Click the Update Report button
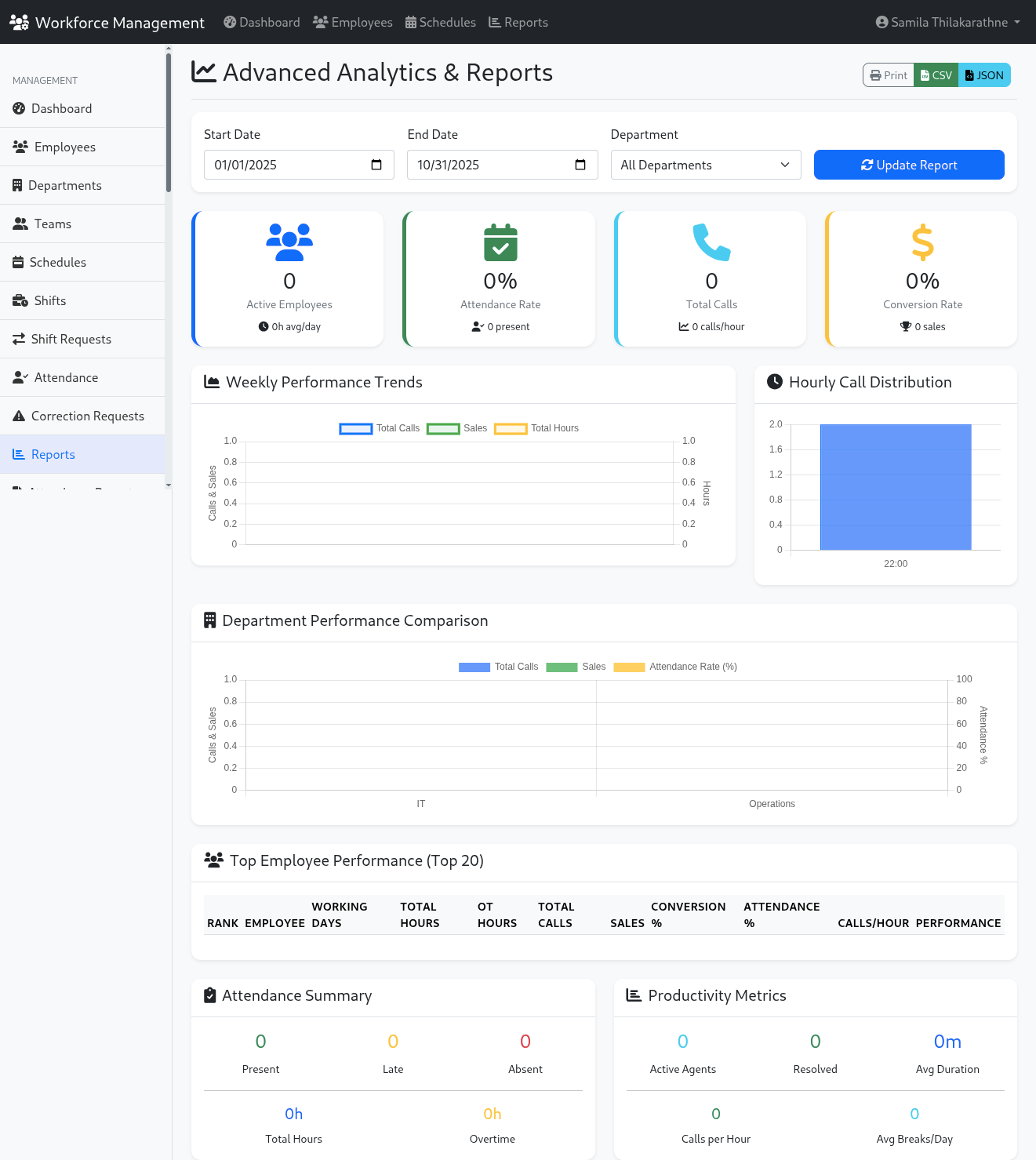This screenshot has width=1036, height=1160. [x=908, y=165]
